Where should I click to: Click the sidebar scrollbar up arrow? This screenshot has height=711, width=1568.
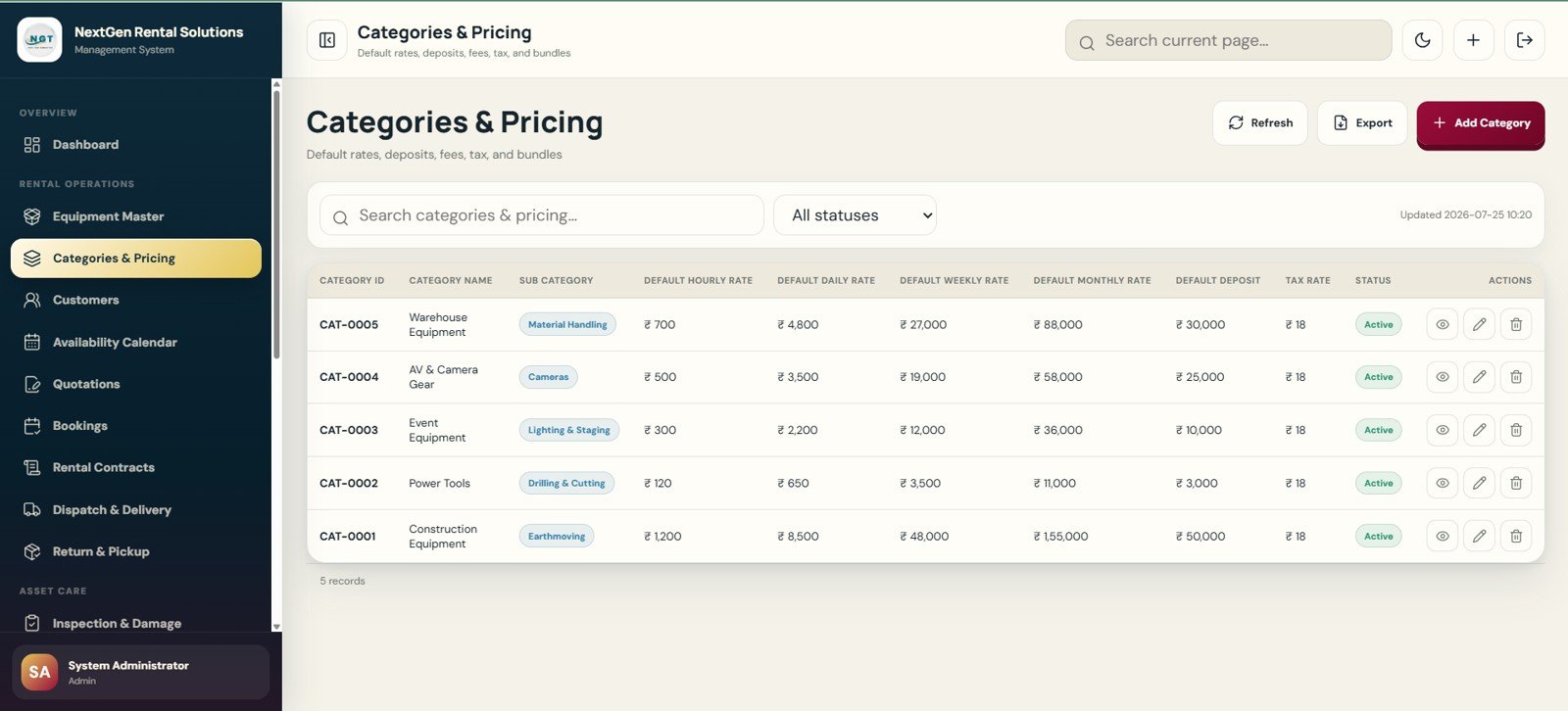[276, 84]
